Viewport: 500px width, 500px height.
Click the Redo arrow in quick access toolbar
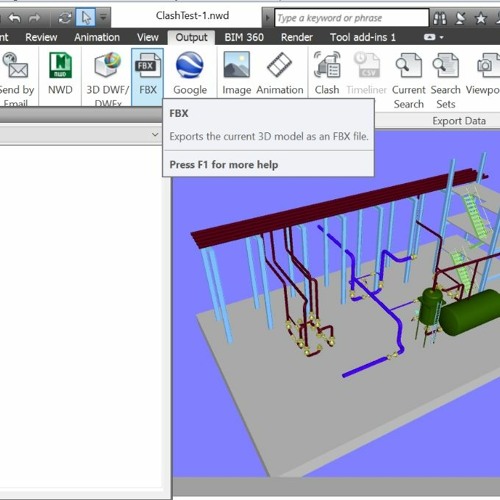tap(34, 18)
